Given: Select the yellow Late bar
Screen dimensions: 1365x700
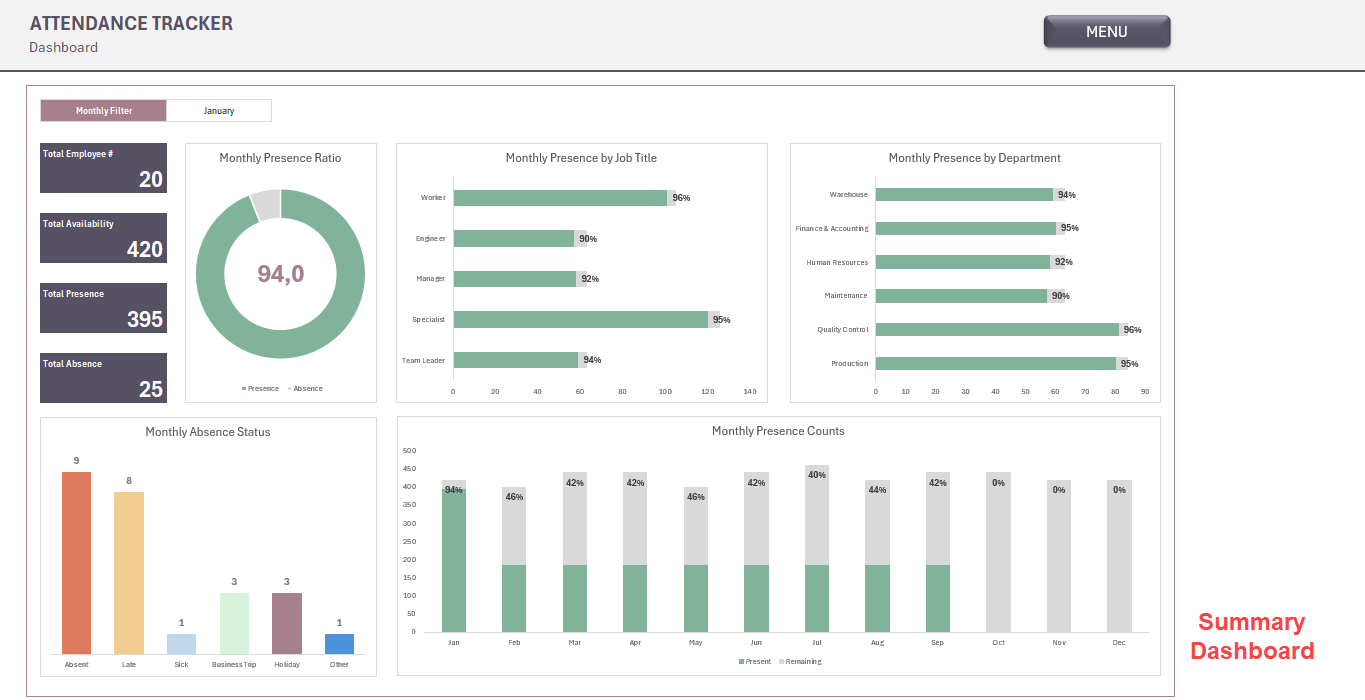Looking at the screenshot, I should 129,572.
